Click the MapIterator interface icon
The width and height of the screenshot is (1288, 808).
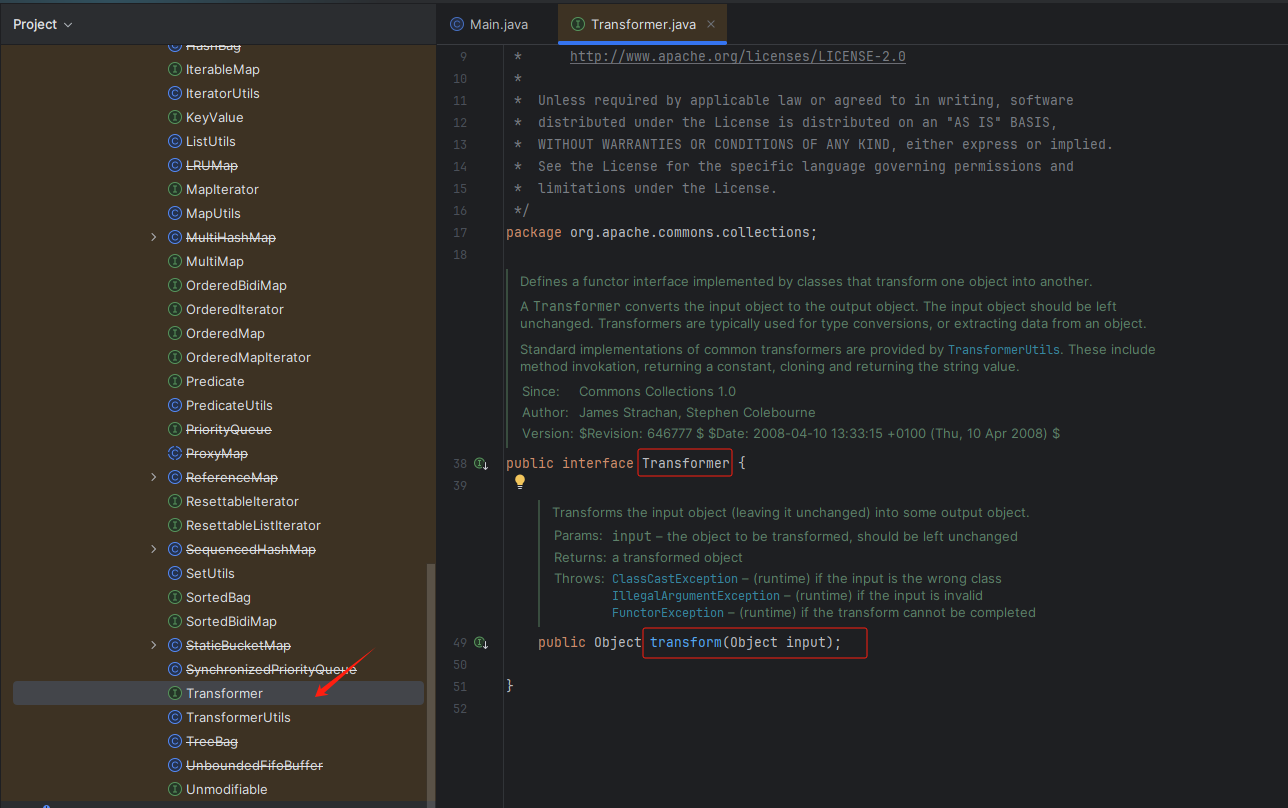[x=175, y=189]
